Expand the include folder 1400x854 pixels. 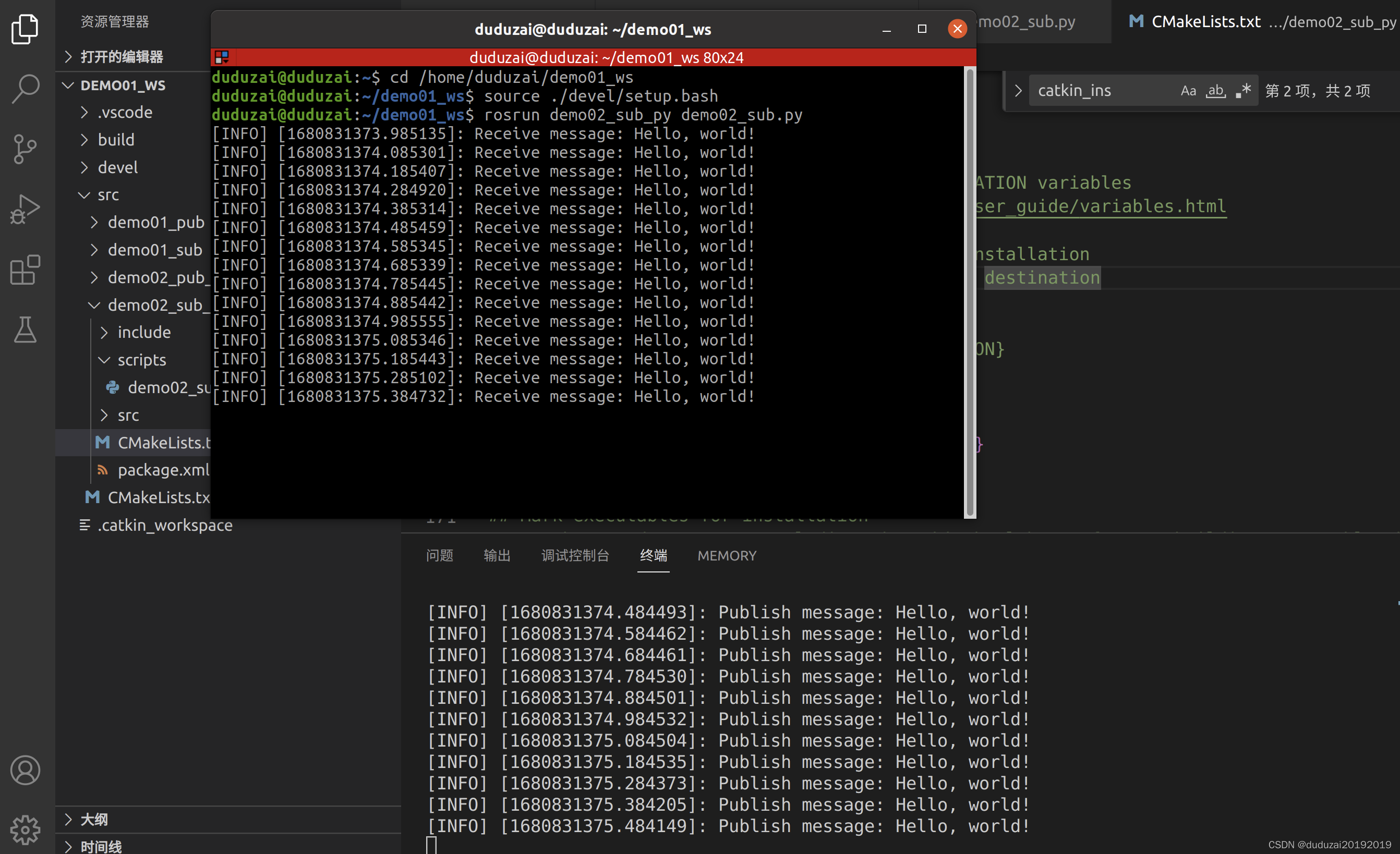pos(104,332)
